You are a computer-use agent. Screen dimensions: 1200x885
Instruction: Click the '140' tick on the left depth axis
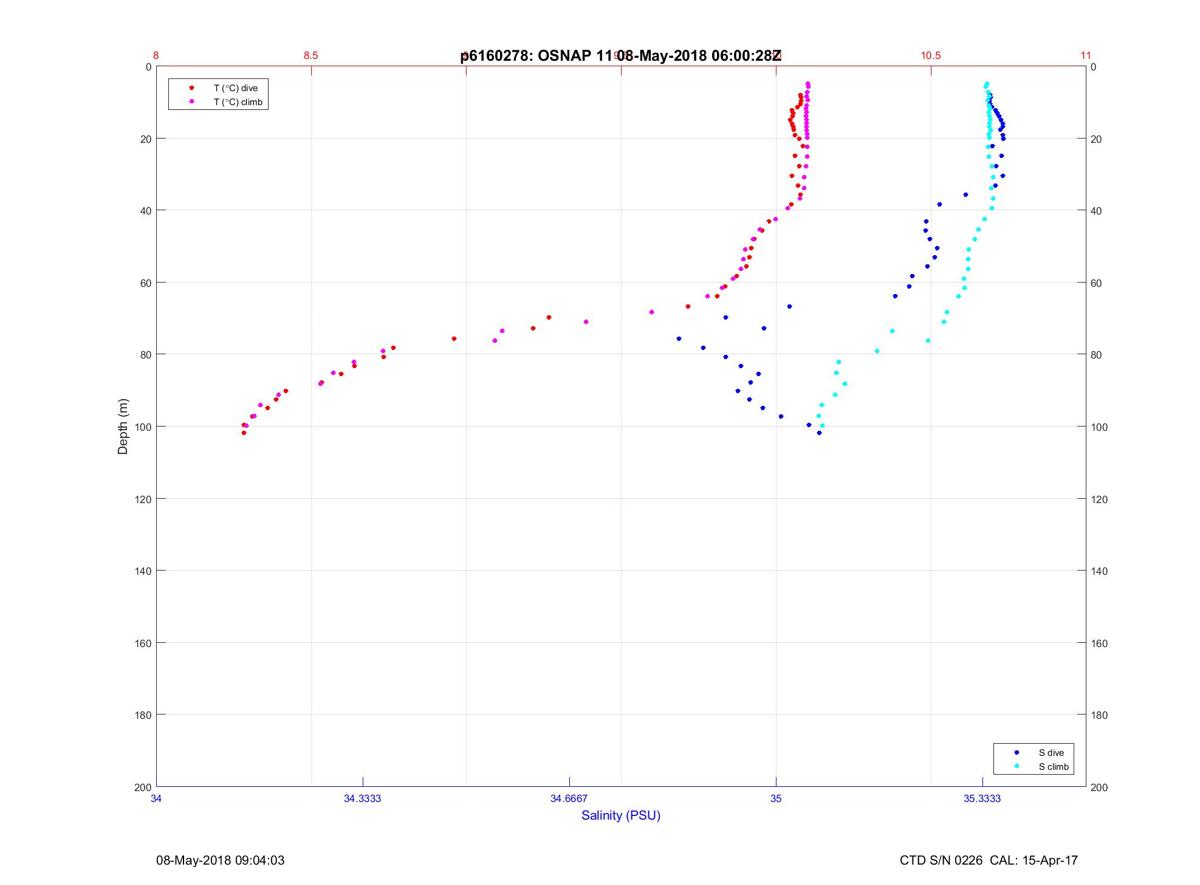point(142,571)
